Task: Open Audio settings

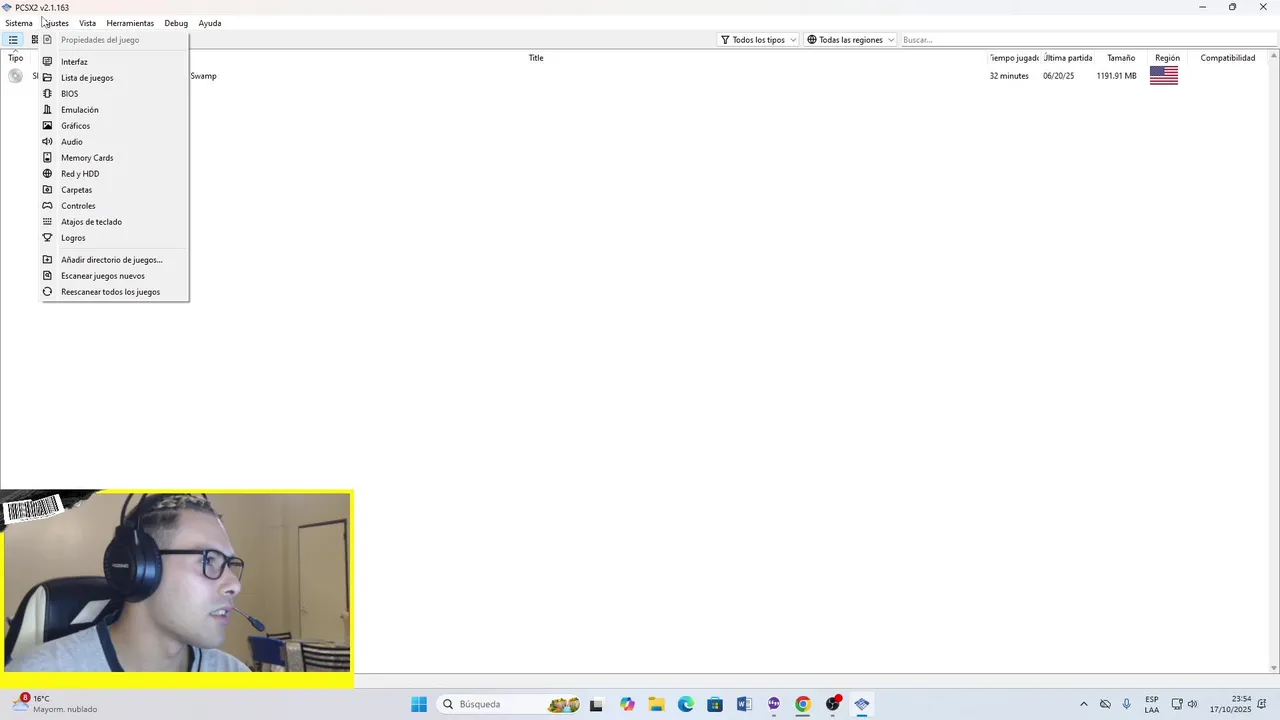Action: pyautogui.click(x=114, y=142)
